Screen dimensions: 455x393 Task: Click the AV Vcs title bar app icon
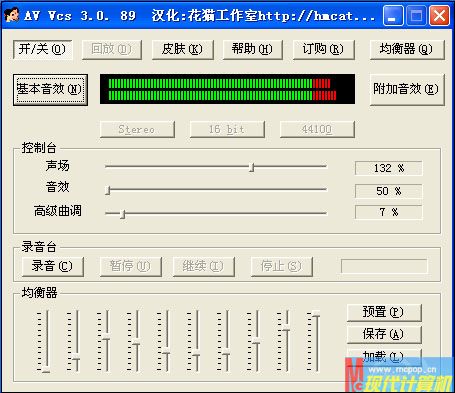(11, 15)
